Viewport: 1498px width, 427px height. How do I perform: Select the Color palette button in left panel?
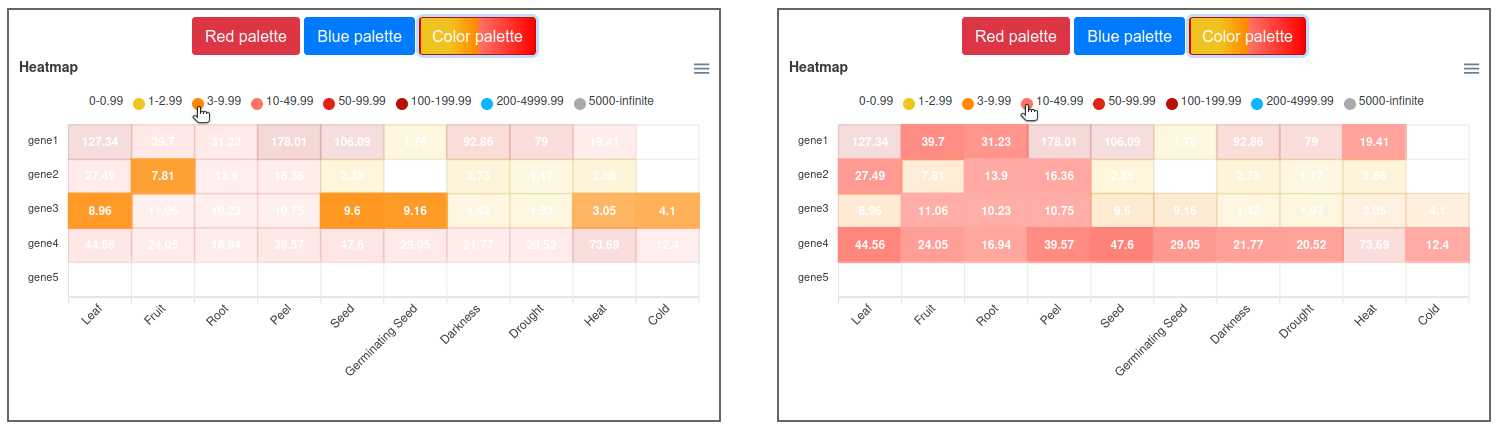(x=477, y=36)
